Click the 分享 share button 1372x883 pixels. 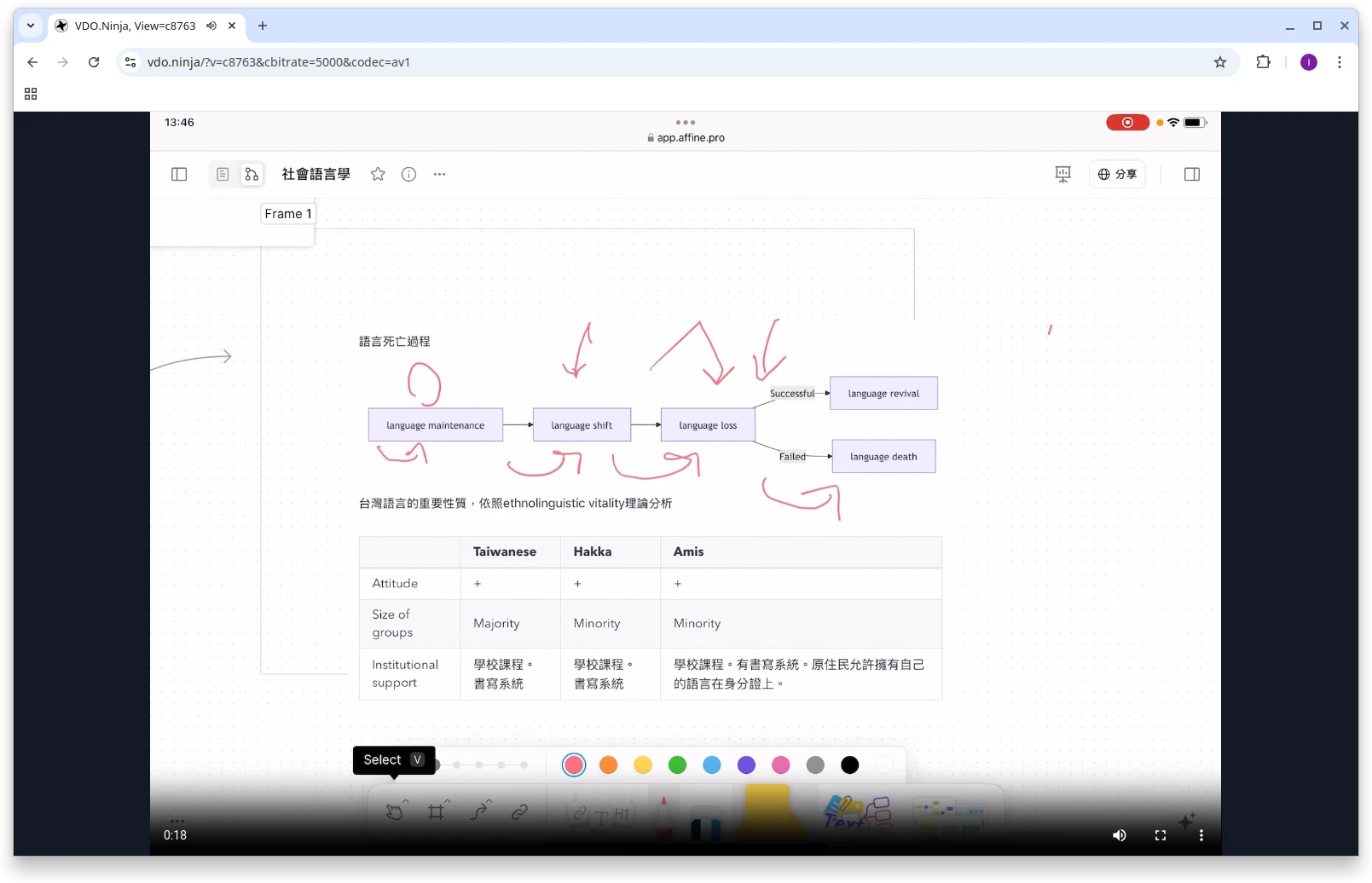coord(1117,175)
